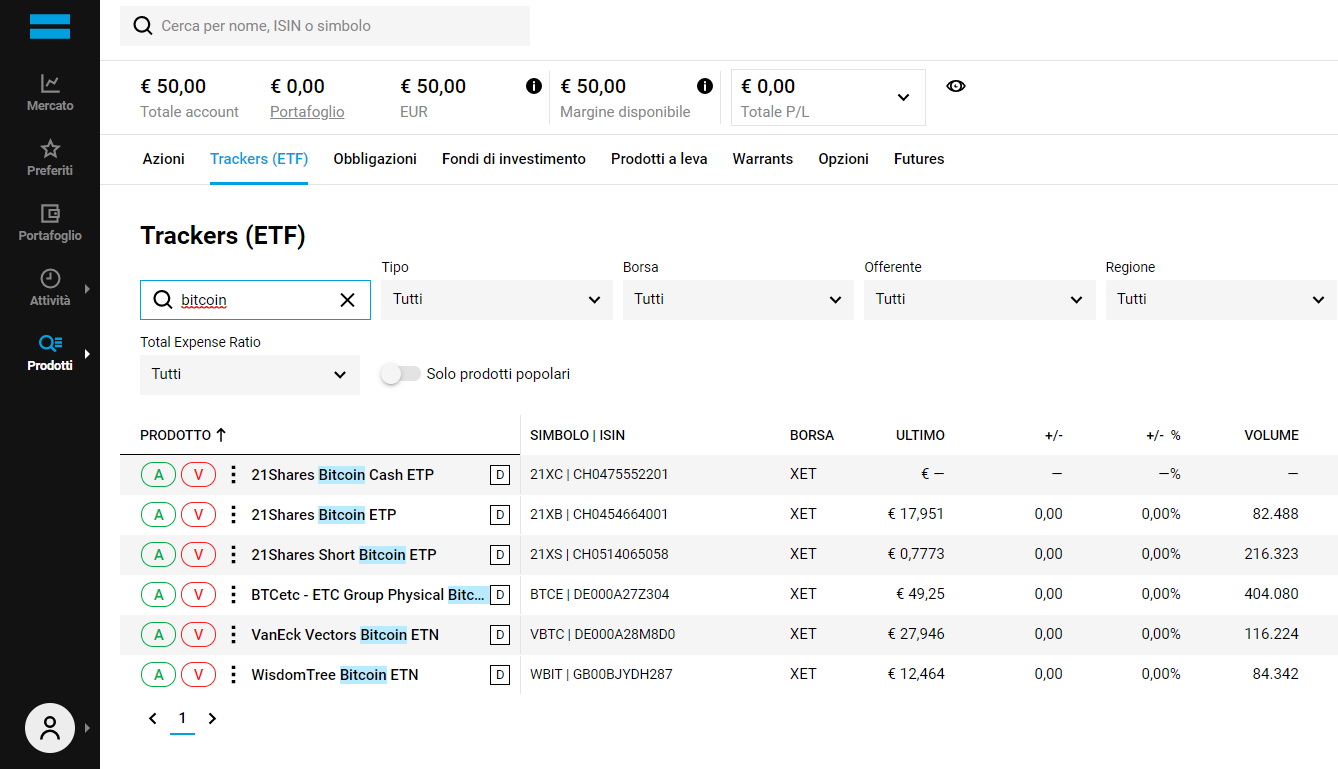
Task: Open the Prodotti a leva tab
Action: click(x=659, y=159)
